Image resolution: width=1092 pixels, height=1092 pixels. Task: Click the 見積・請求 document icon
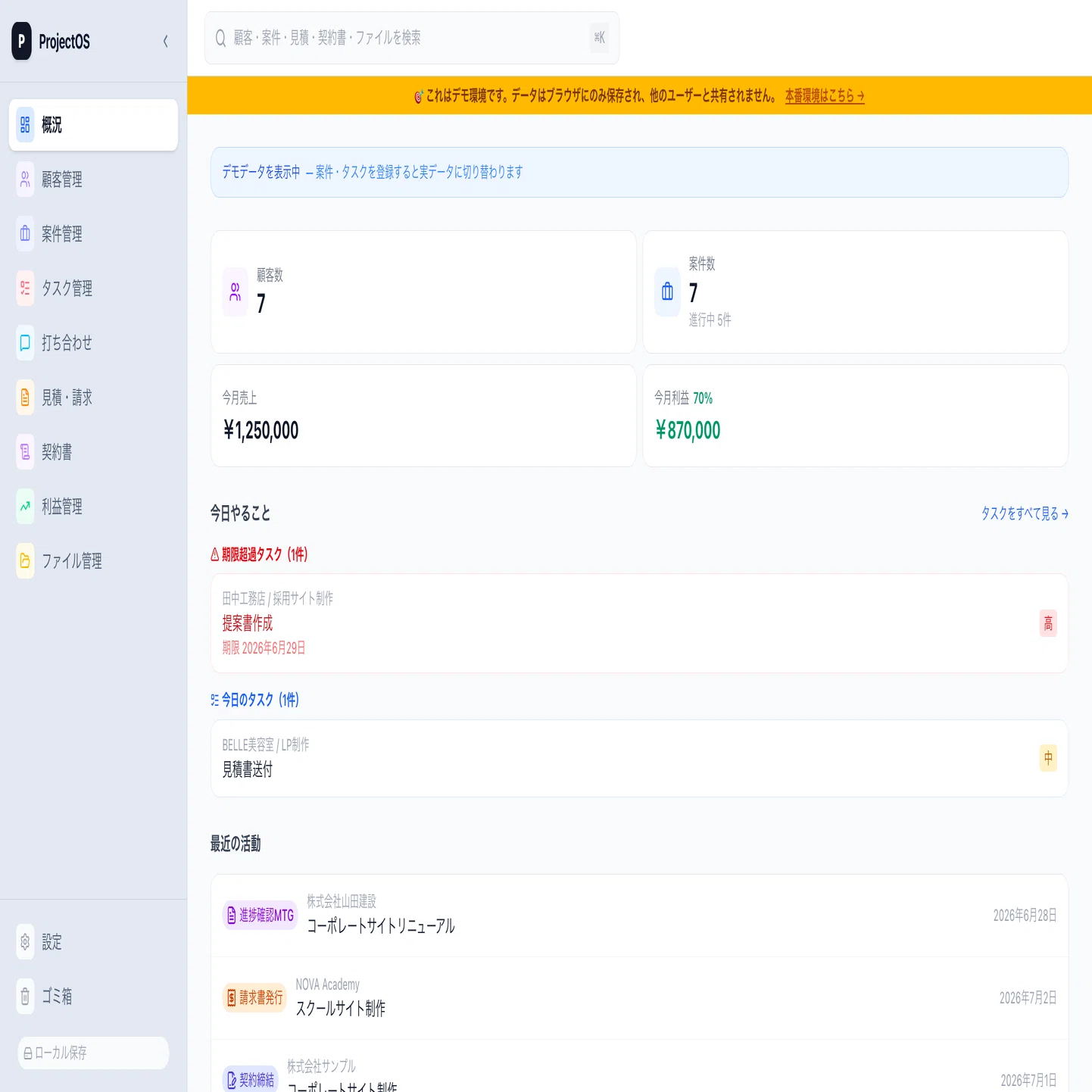tap(25, 398)
